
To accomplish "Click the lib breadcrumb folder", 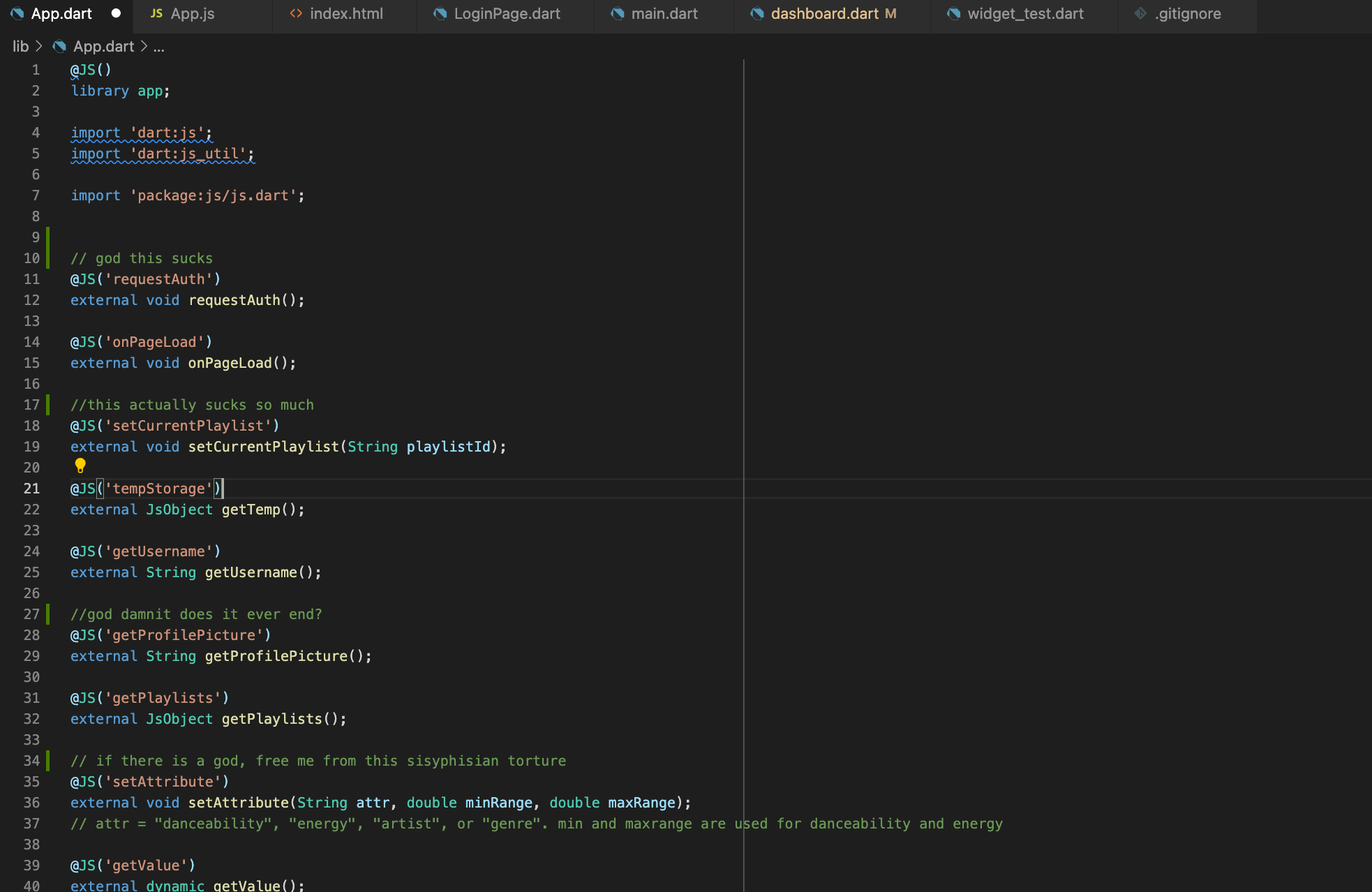I will (21, 46).
